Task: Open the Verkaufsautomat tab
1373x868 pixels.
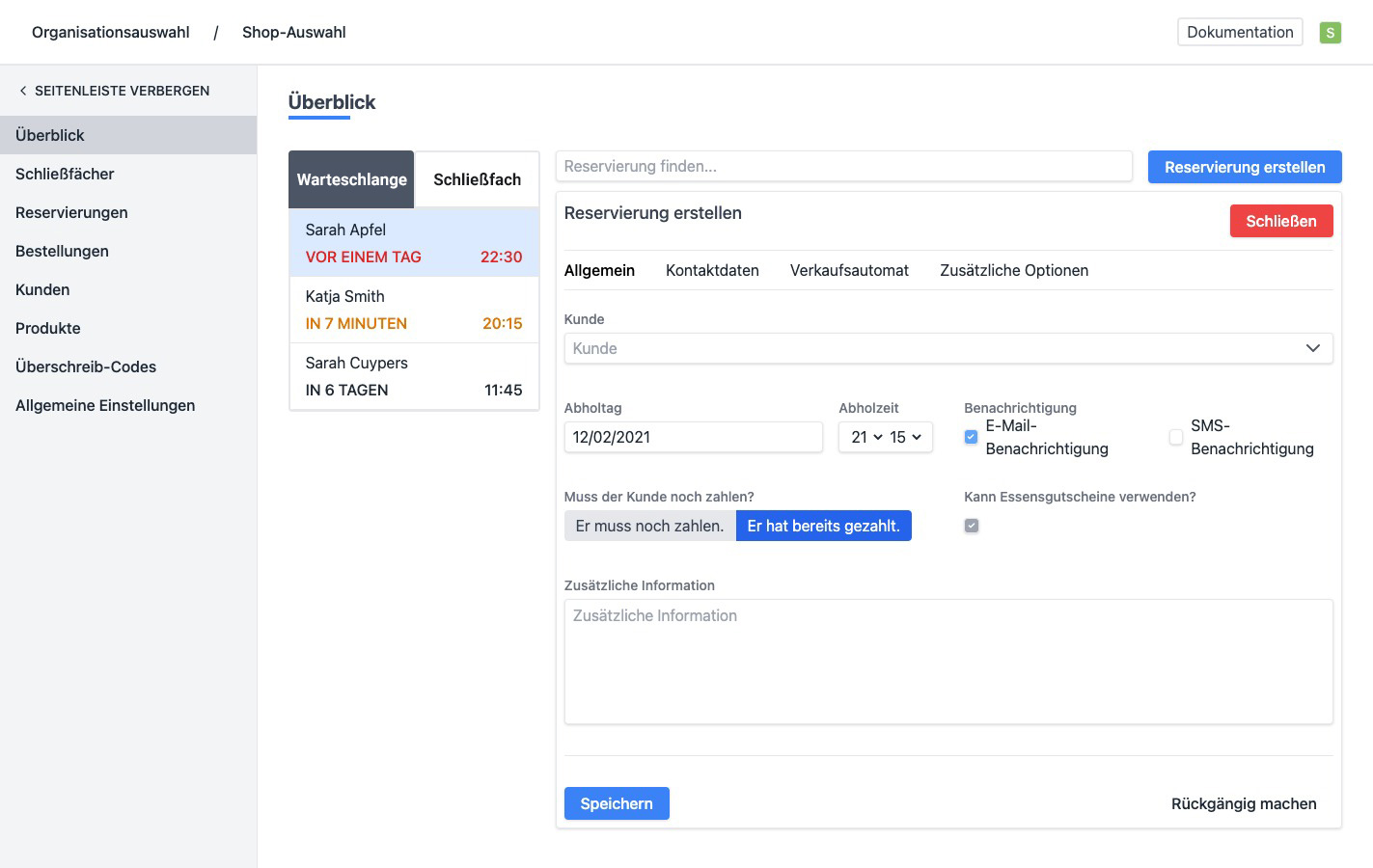Action: (849, 271)
